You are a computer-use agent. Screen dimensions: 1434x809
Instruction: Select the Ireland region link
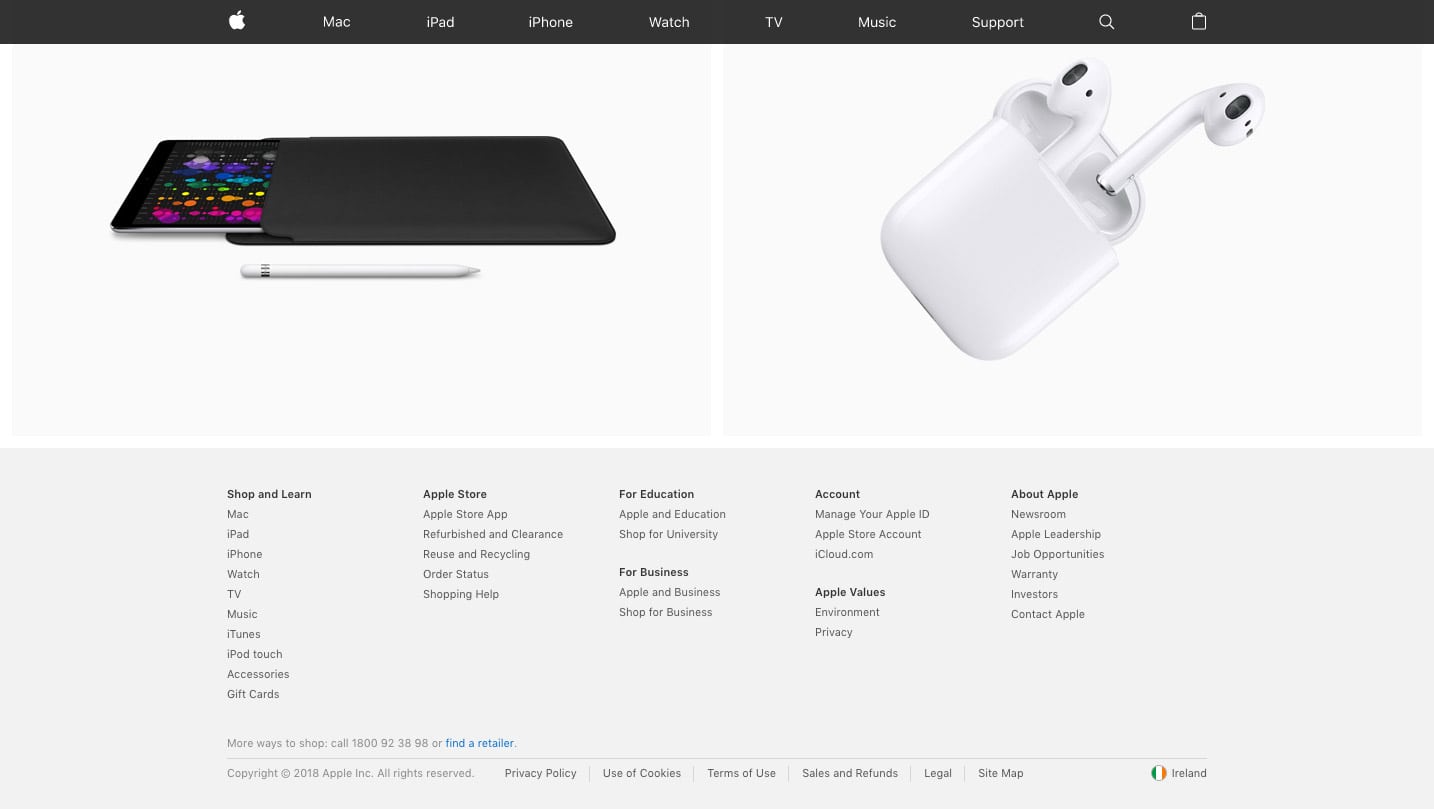(1189, 773)
